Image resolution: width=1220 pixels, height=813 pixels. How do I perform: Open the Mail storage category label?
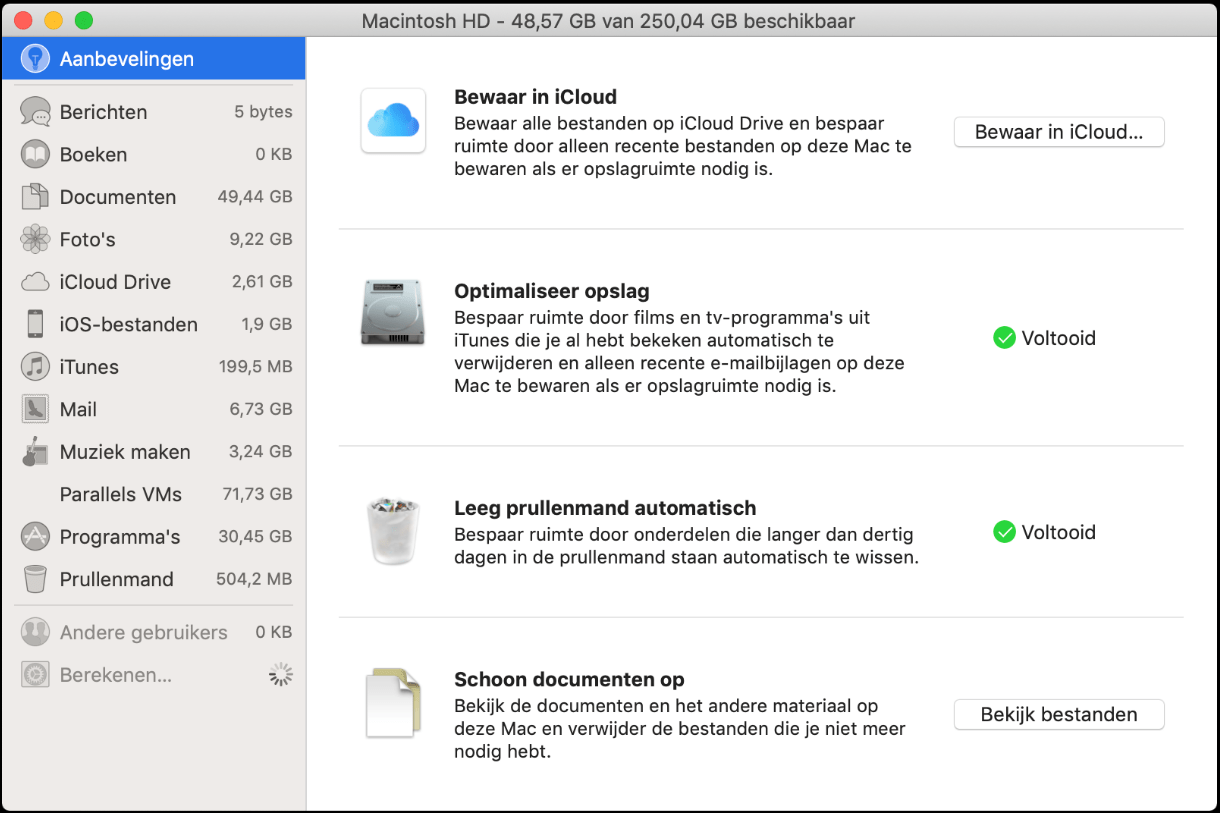coord(78,409)
